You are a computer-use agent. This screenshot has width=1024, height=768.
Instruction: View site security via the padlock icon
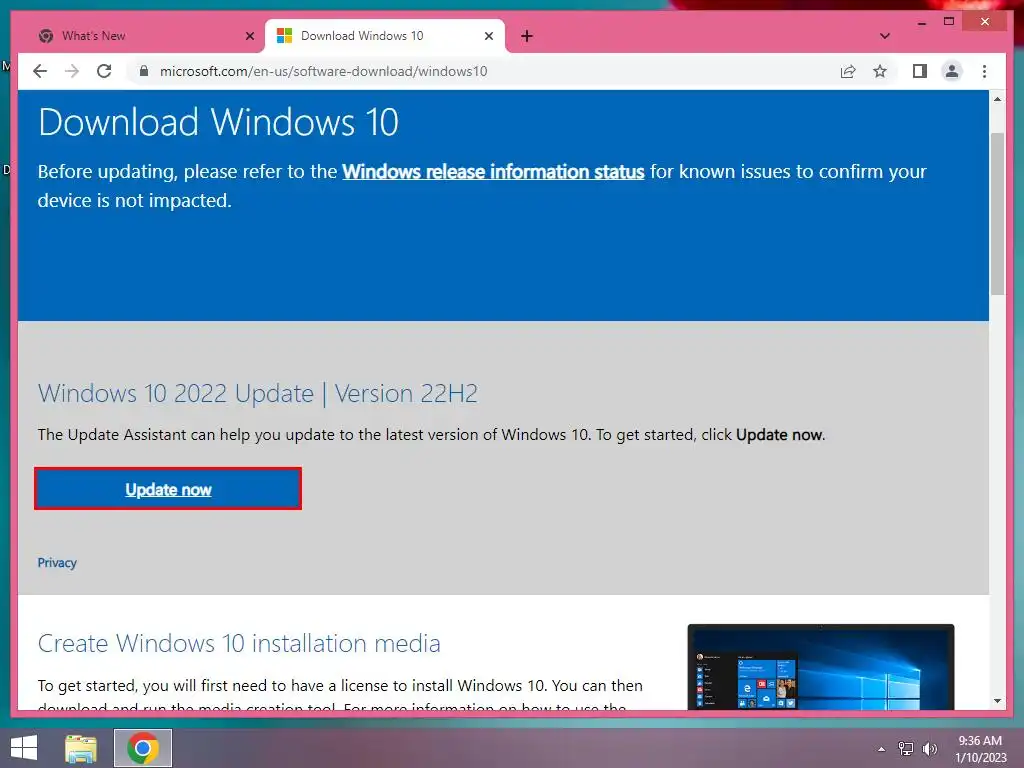144,71
